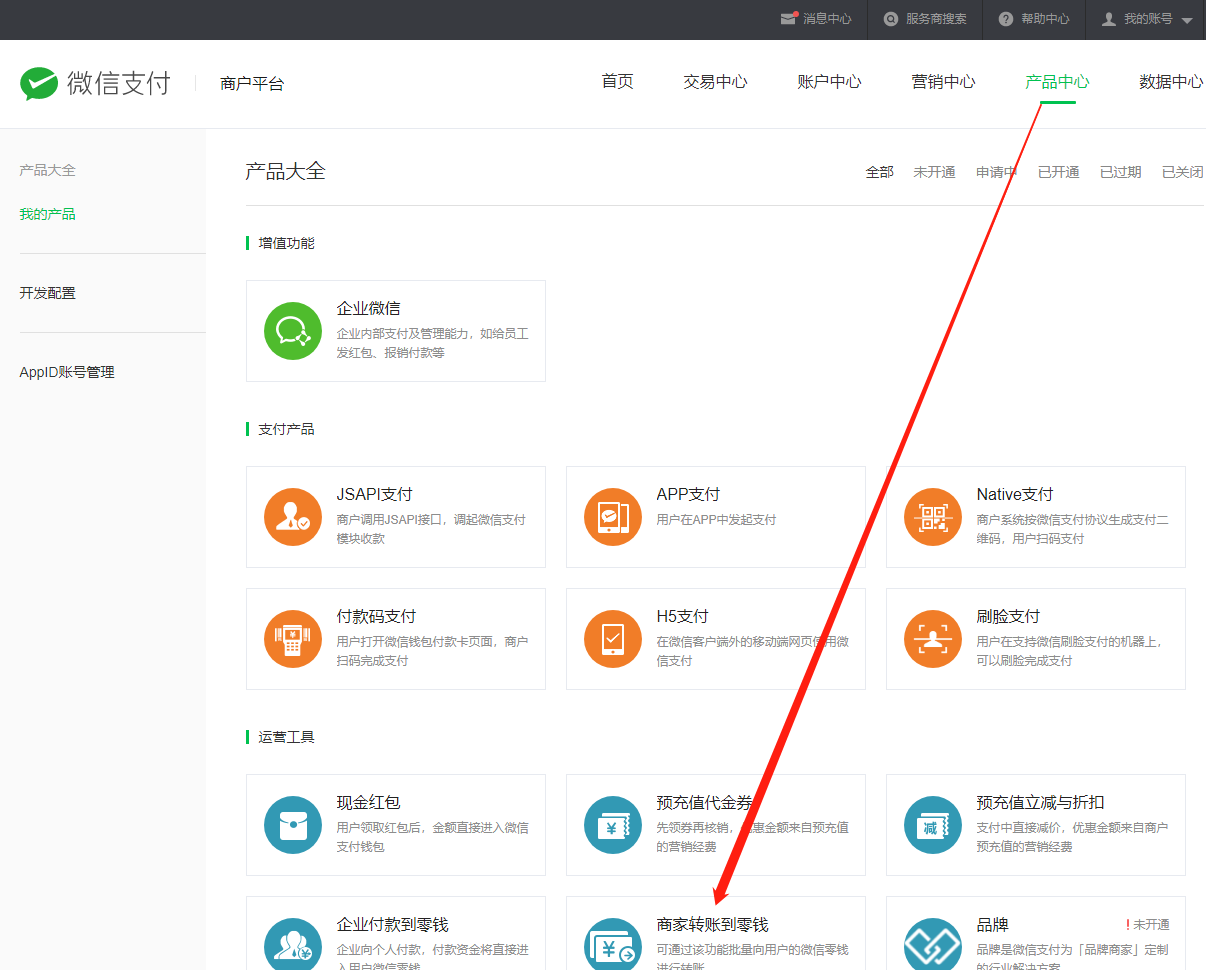1206x970 pixels.
Task: Open the 服务商搜索 link
Action: pyautogui.click(x=936, y=19)
